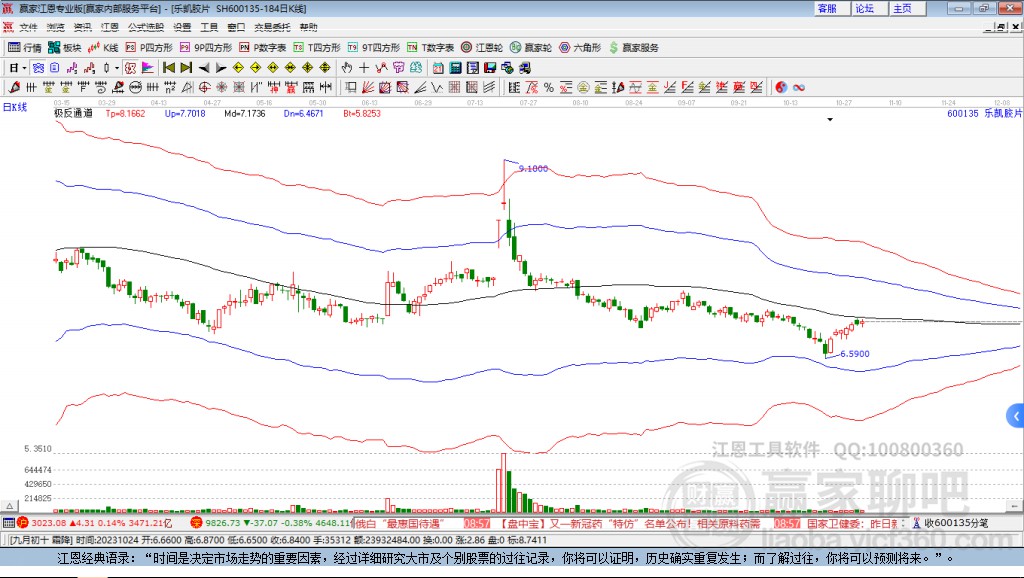Select the crosshair cursor tool
Viewport: 1024px width, 578px height.
click(364, 68)
